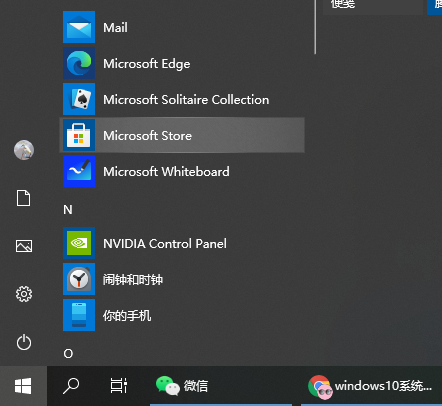Viewport: 442px width, 406px height.
Task: Switch to Chrome windows10系统 taskbar window
Action: point(371,386)
